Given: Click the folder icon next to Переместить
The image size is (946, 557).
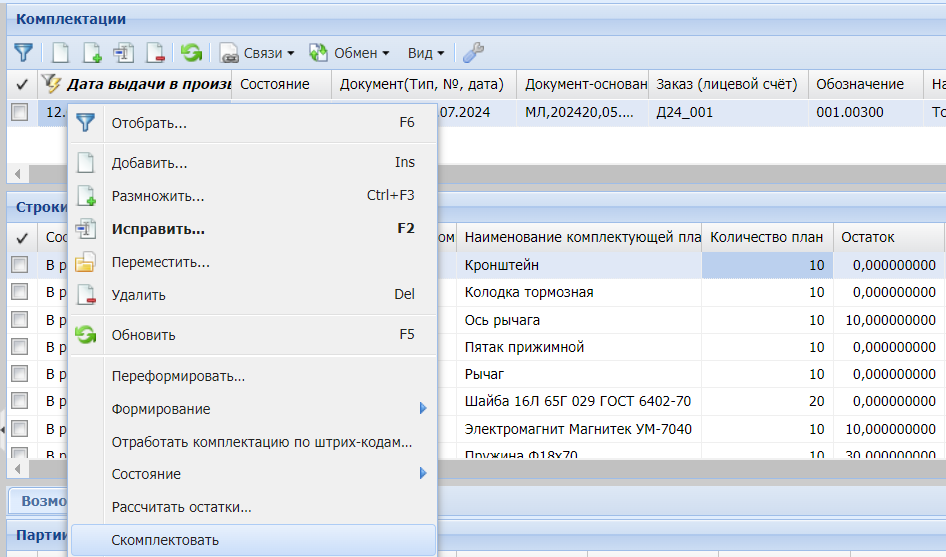Looking at the screenshot, I should [87, 263].
